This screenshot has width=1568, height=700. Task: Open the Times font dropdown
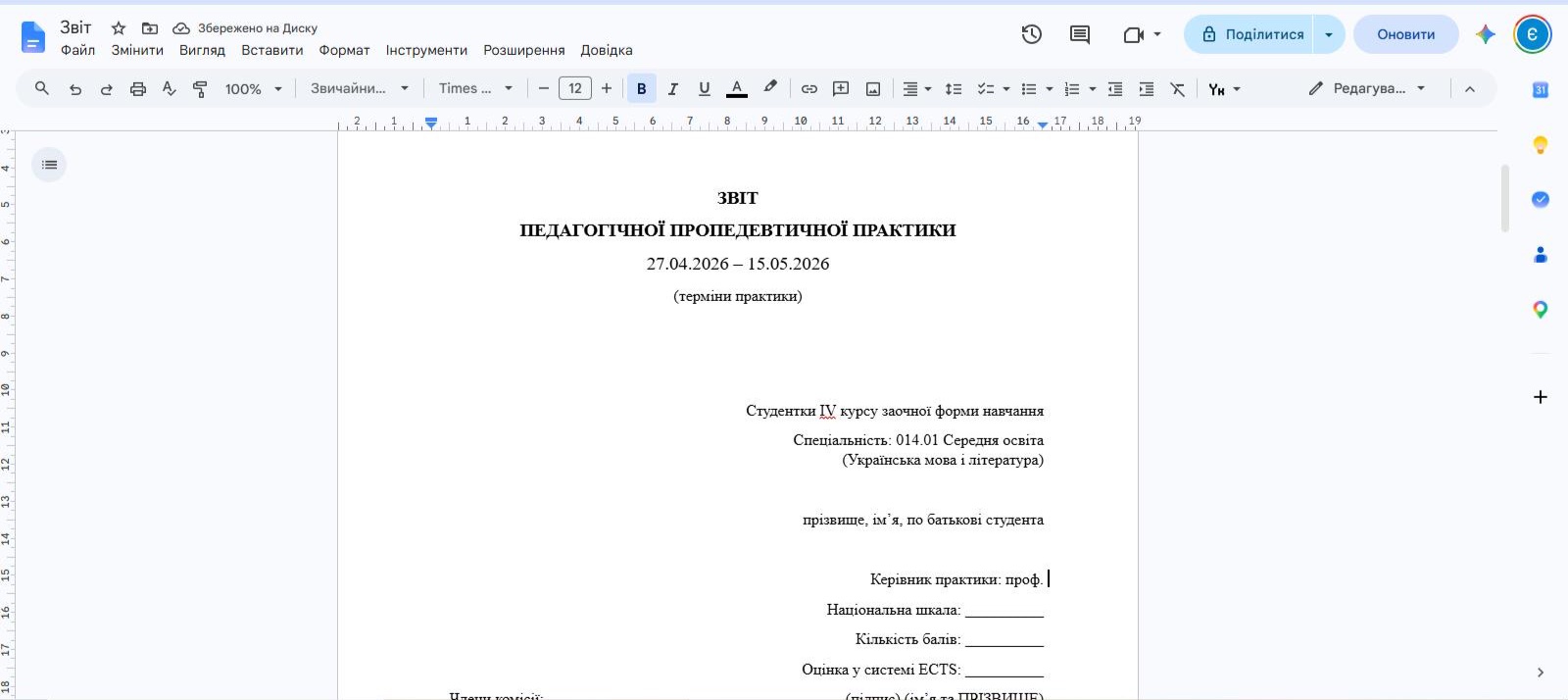(475, 88)
